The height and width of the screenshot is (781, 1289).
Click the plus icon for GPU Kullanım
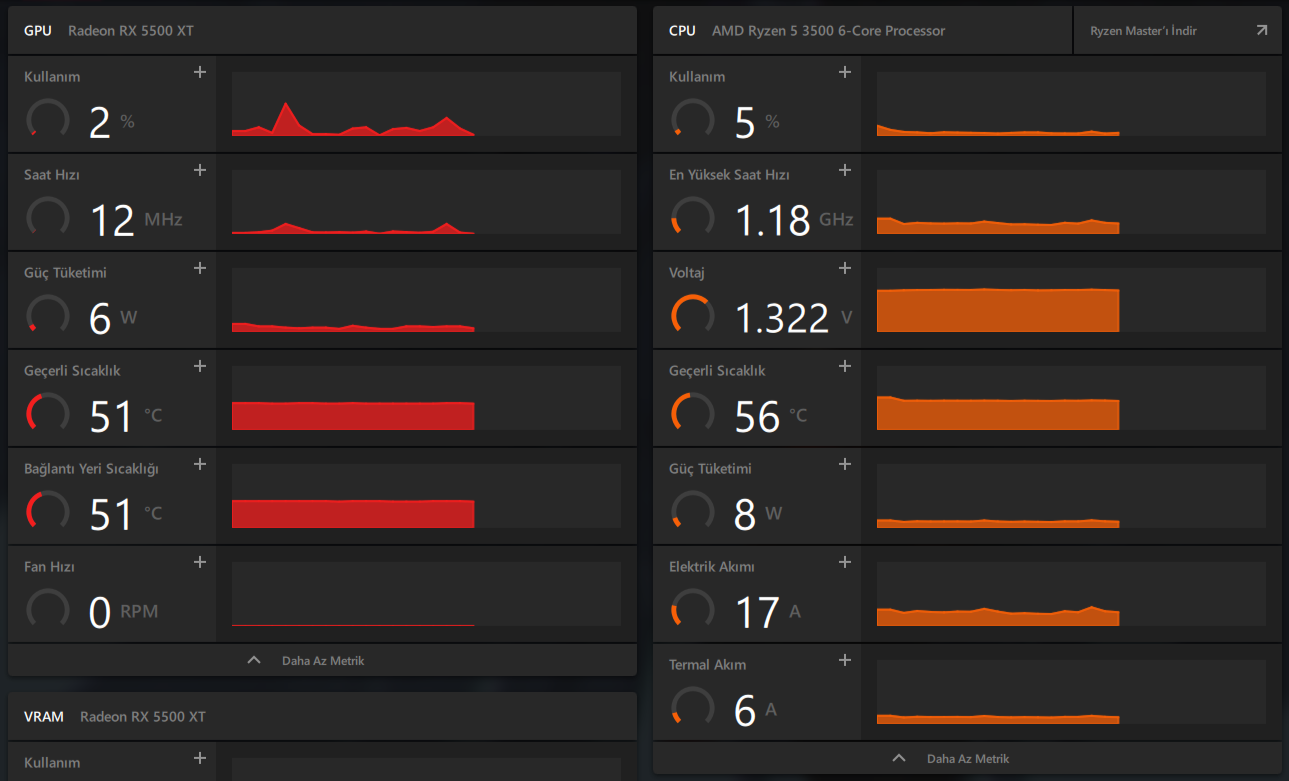(200, 72)
